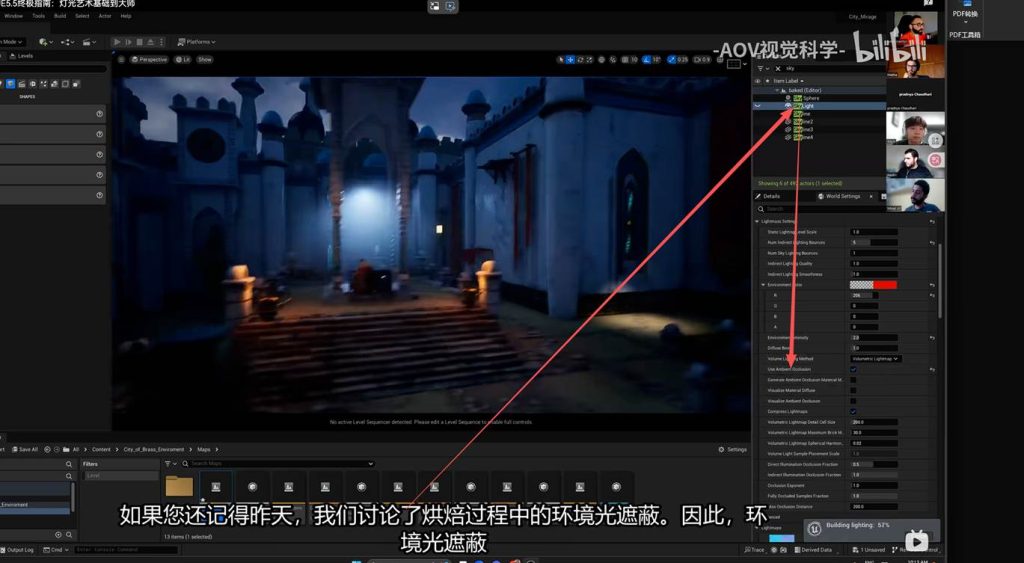Uncheck Use Ambient Occlusion checkbox
The height and width of the screenshot is (563, 1024).
853,369
